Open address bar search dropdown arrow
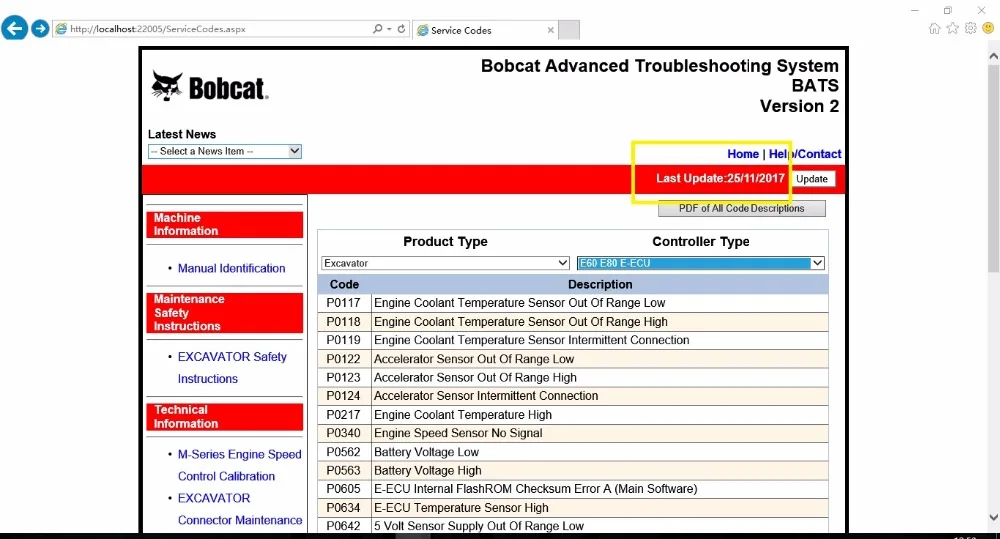This screenshot has width=1000, height=539. [x=389, y=29]
